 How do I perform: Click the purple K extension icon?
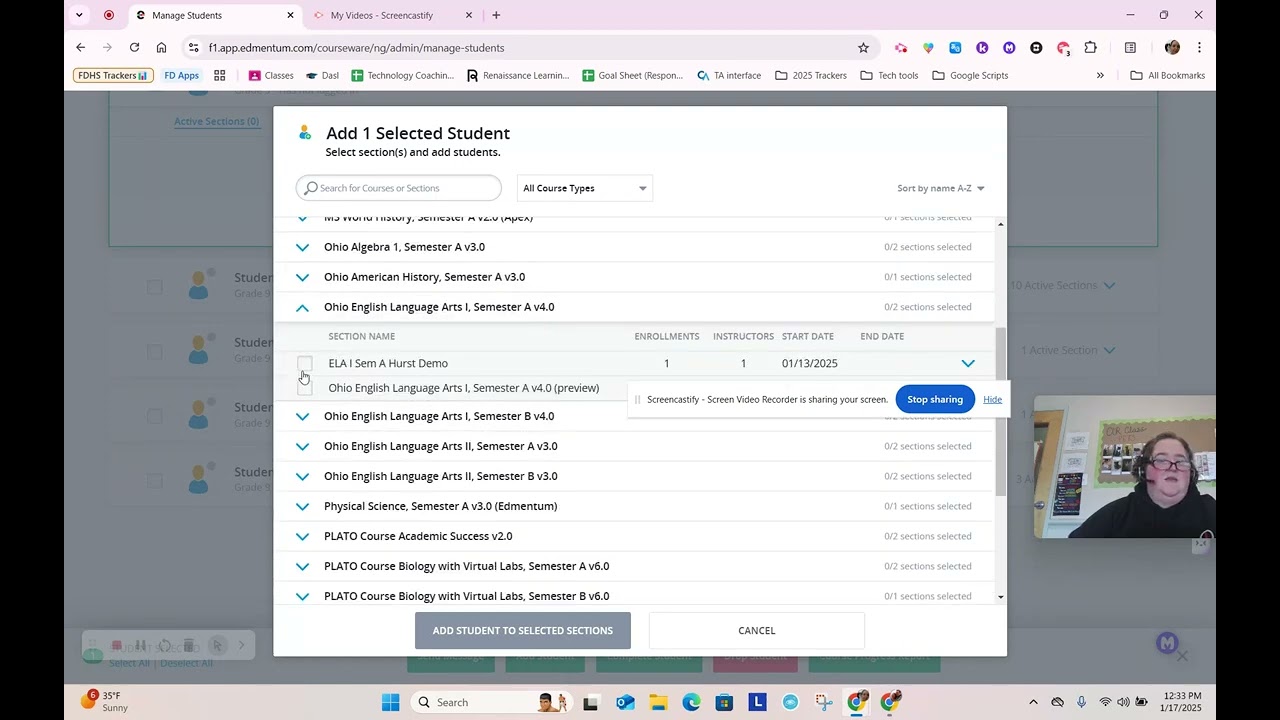point(982,47)
